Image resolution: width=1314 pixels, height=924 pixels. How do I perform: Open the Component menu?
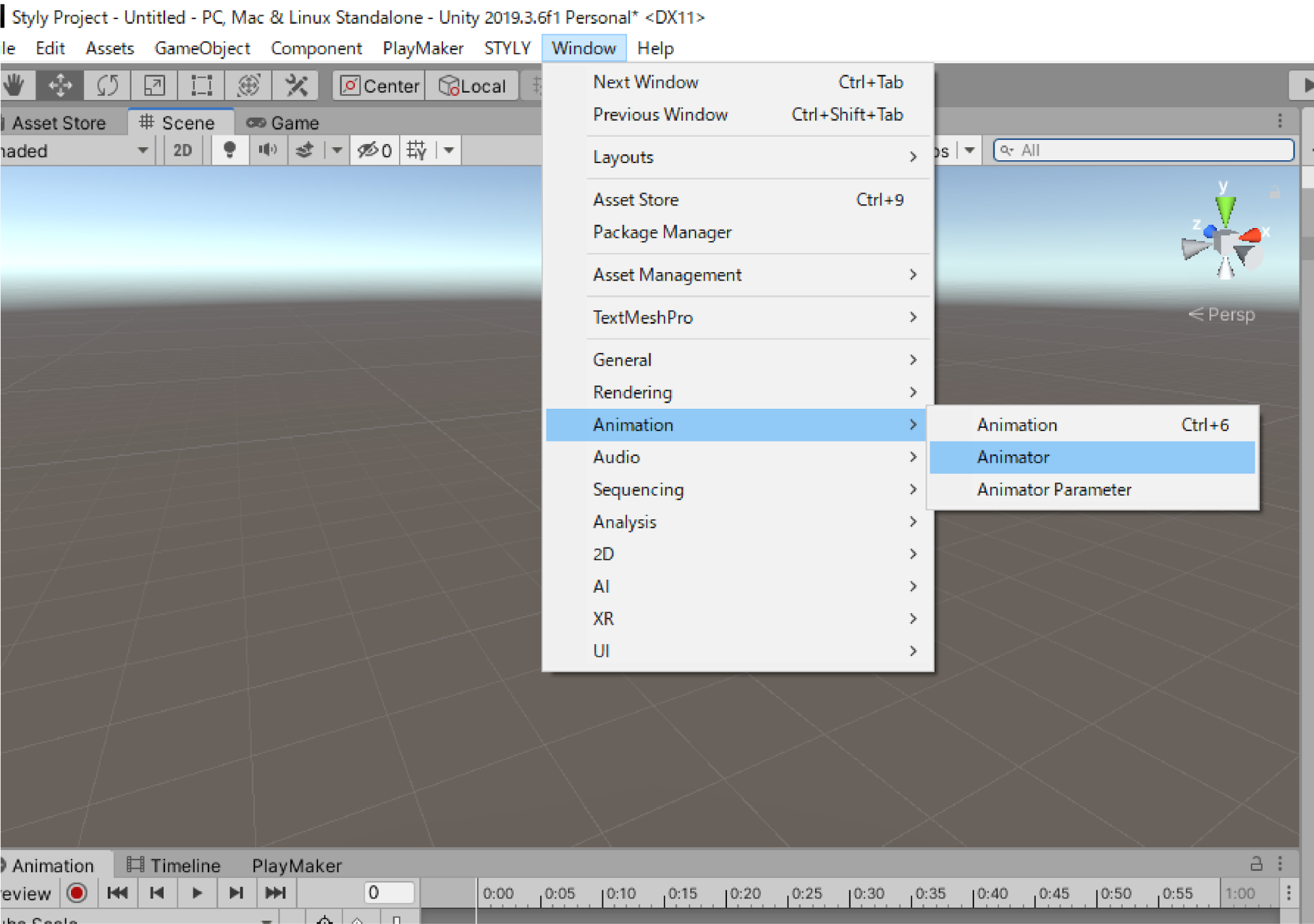pyautogui.click(x=316, y=48)
